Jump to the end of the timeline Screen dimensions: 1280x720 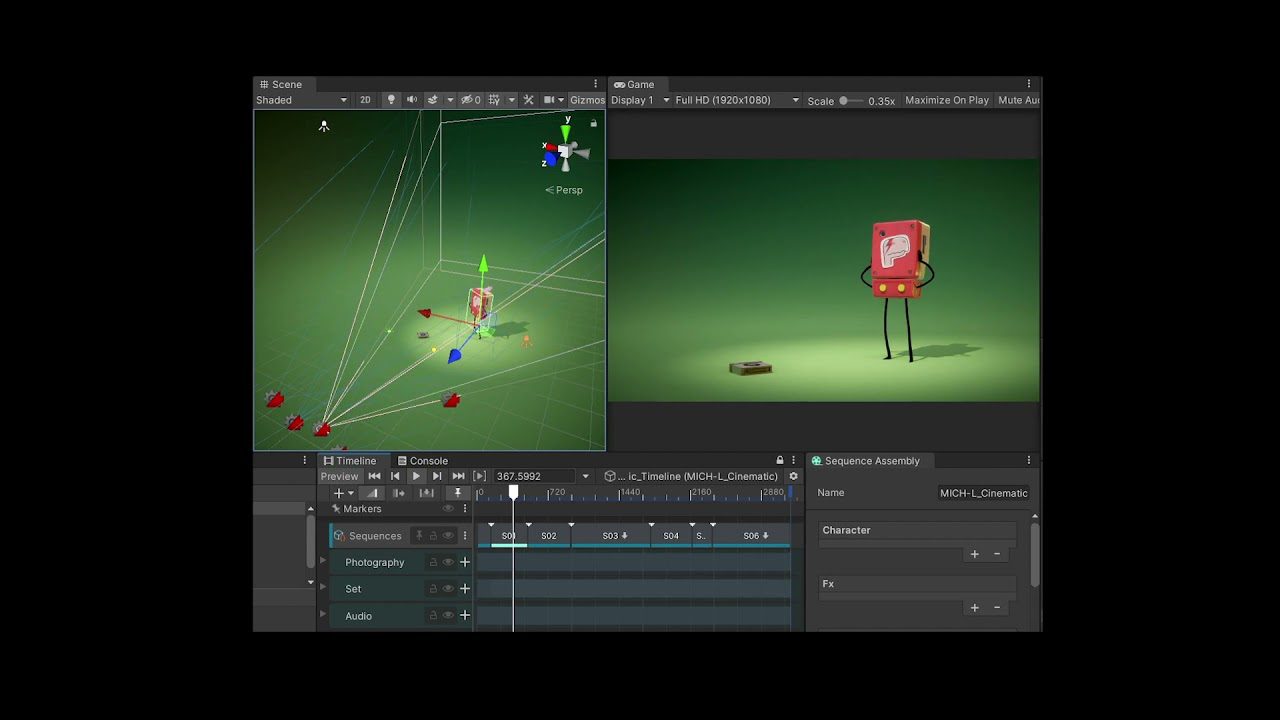458,476
